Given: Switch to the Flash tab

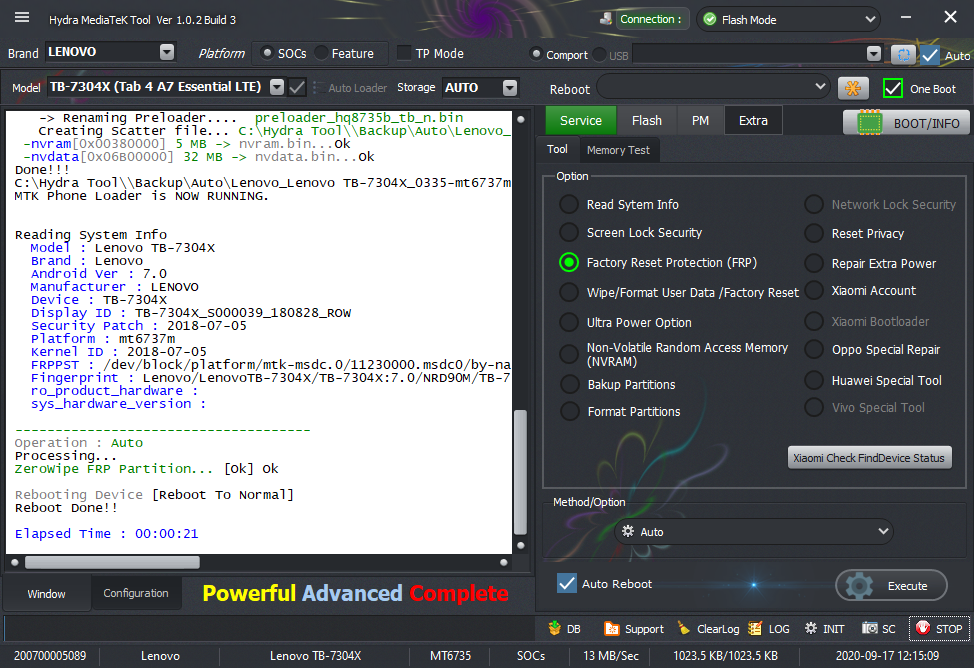Looking at the screenshot, I should click(x=647, y=121).
